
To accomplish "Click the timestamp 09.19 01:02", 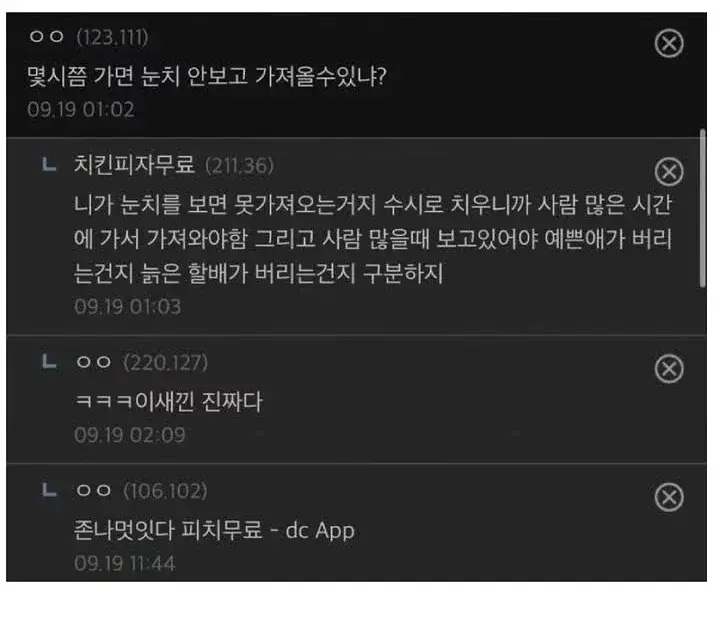I will coord(81,110).
